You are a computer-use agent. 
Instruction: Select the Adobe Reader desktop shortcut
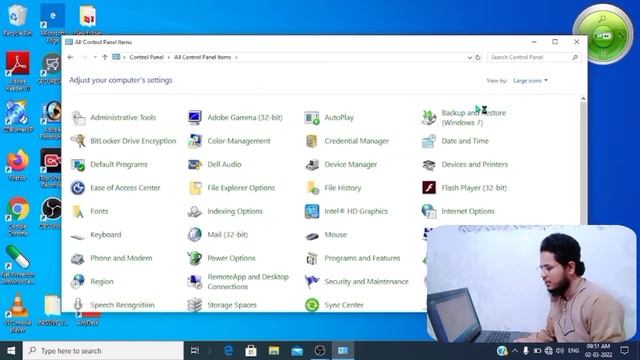pos(18,71)
